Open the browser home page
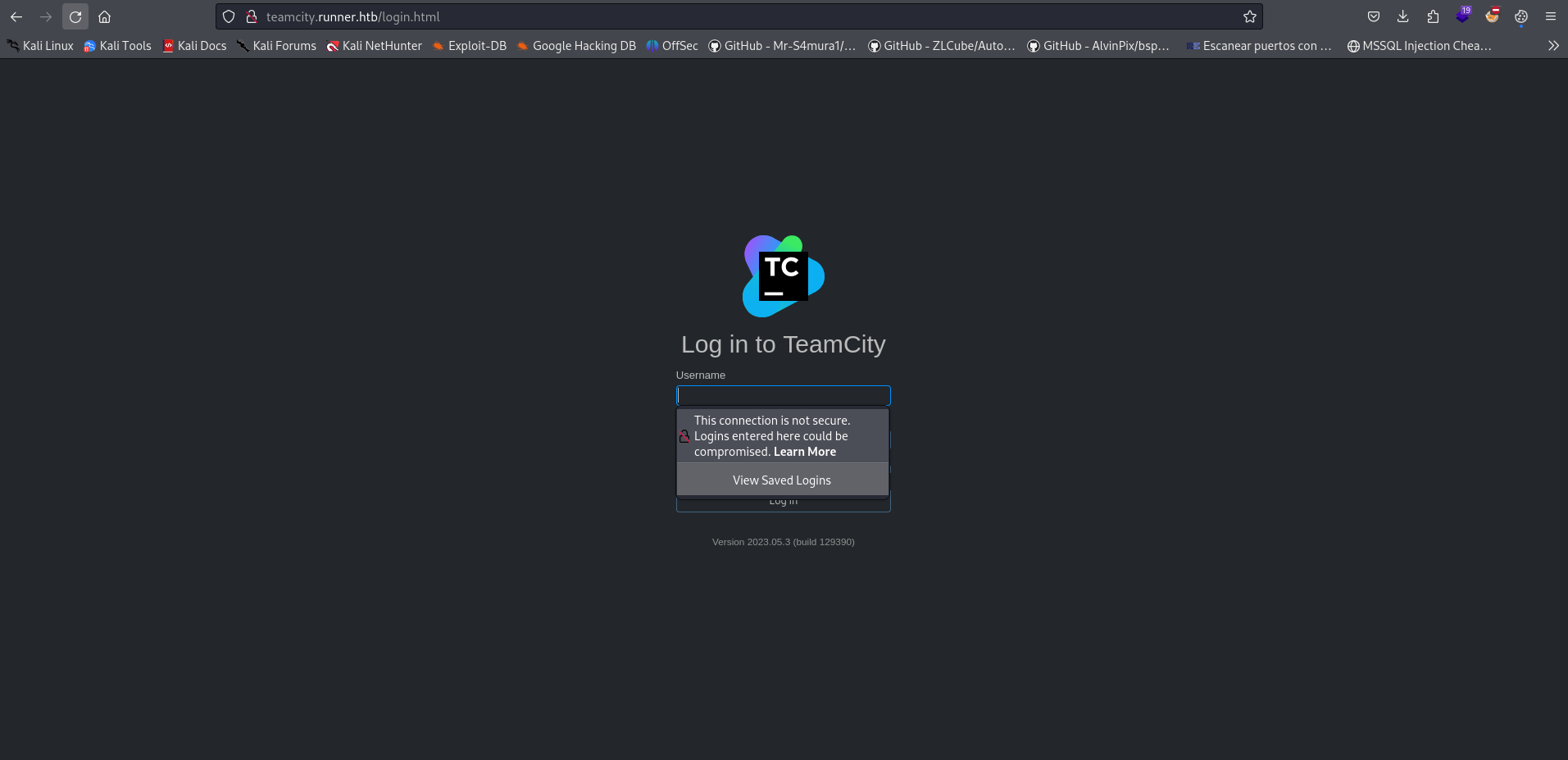The image size is (1568, 760). click(104, 16)
